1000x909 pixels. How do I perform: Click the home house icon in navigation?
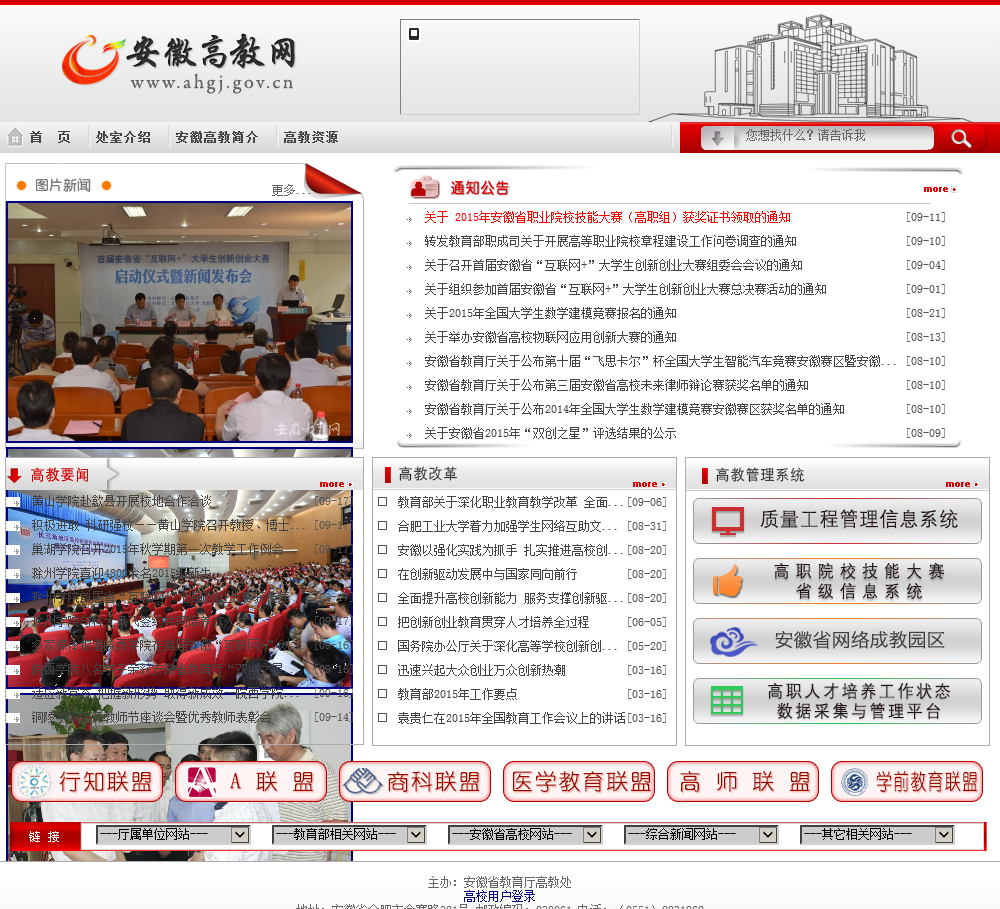[15, 137]
